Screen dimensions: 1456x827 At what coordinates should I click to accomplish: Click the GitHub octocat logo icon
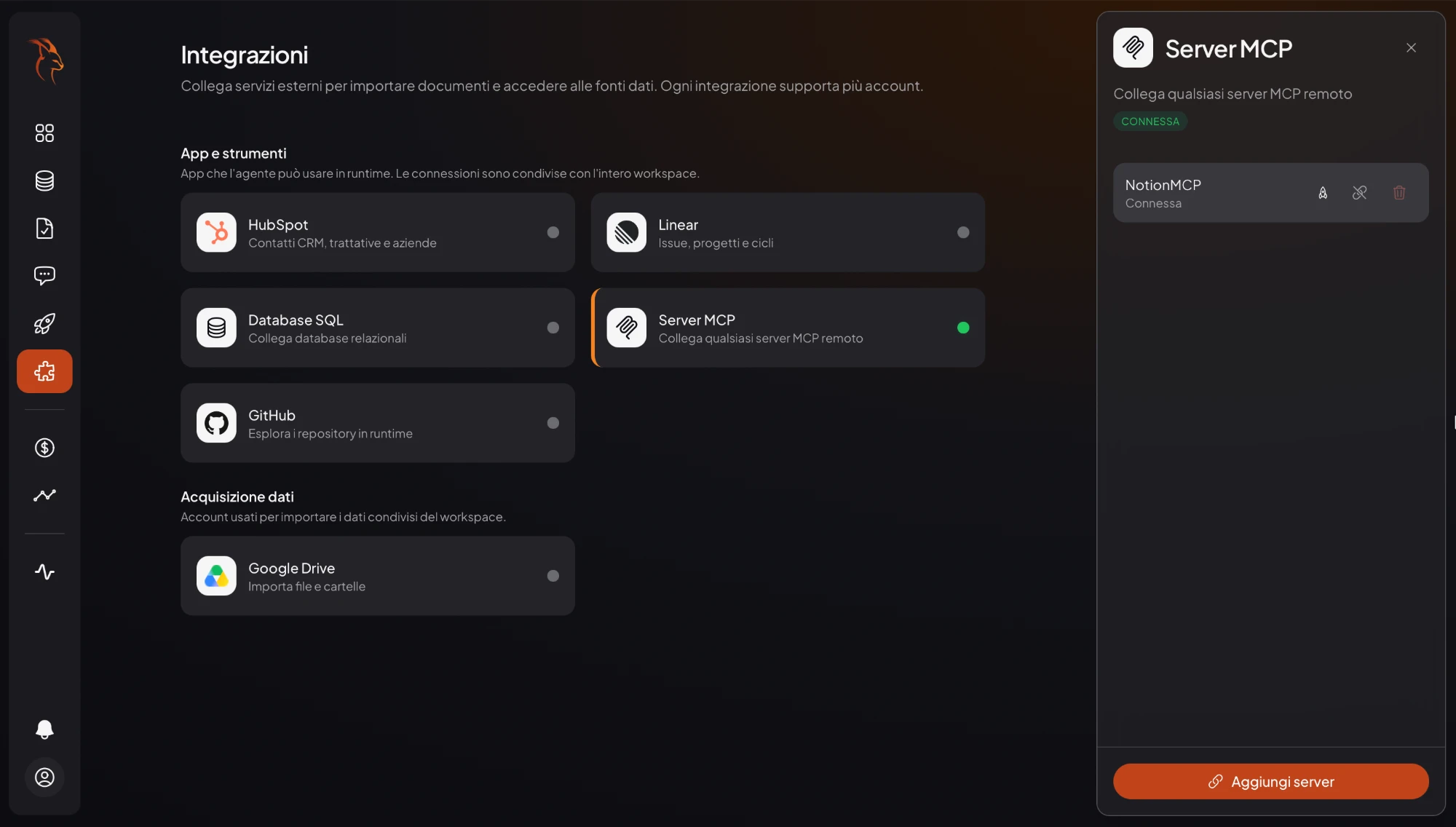pos(216,423)
